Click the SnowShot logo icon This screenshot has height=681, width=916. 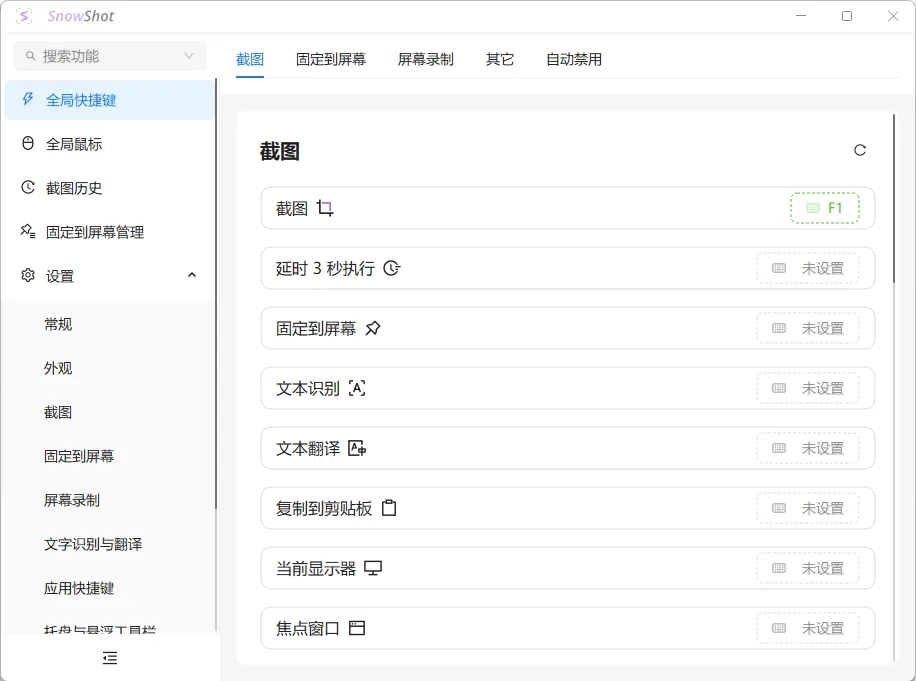24,16
